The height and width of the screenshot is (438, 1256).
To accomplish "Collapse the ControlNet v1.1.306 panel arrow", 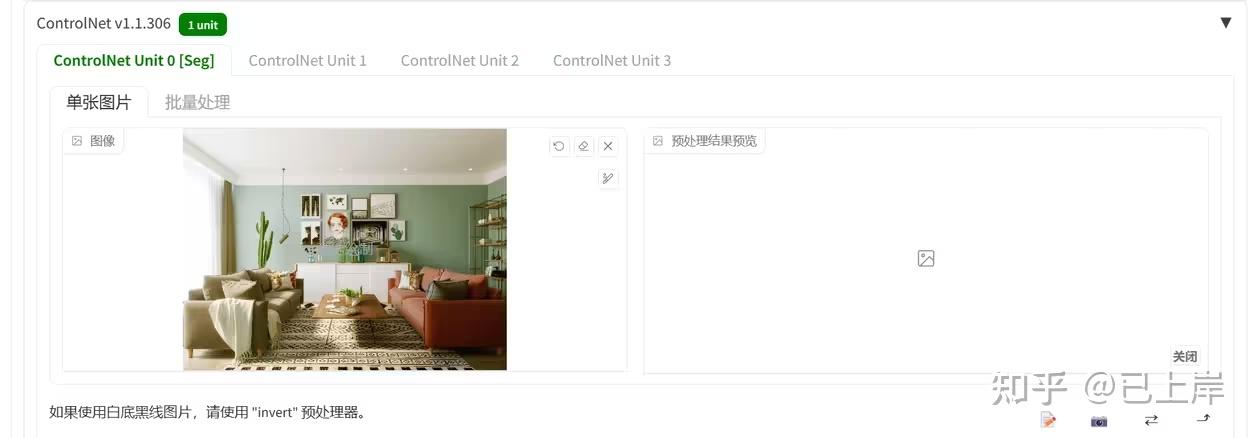I will pos(1225,22).
